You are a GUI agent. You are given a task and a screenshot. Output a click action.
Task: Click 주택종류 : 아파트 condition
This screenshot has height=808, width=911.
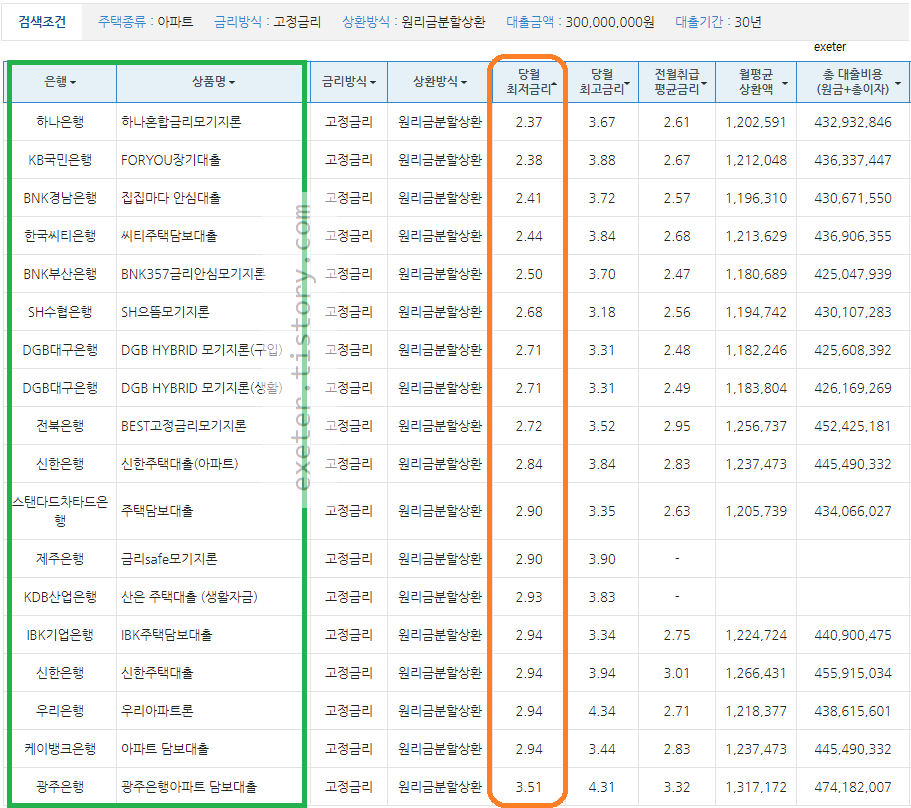click(145, 22)
